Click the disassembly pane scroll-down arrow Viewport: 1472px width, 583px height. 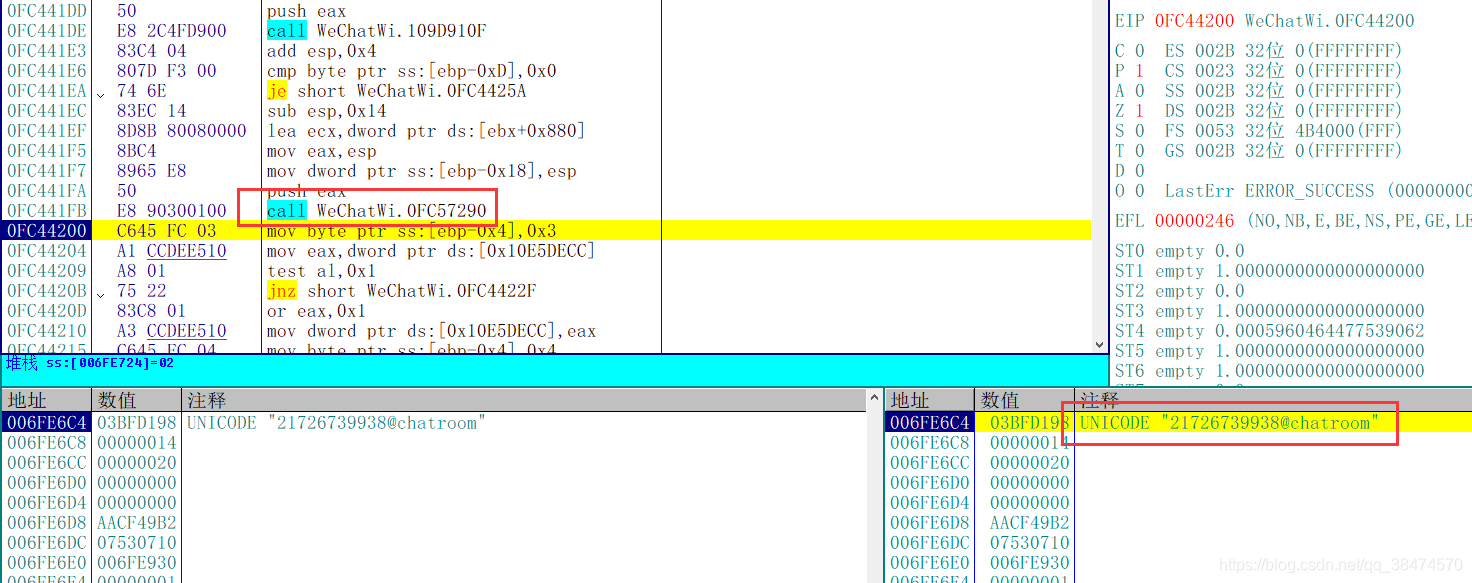1101,345
